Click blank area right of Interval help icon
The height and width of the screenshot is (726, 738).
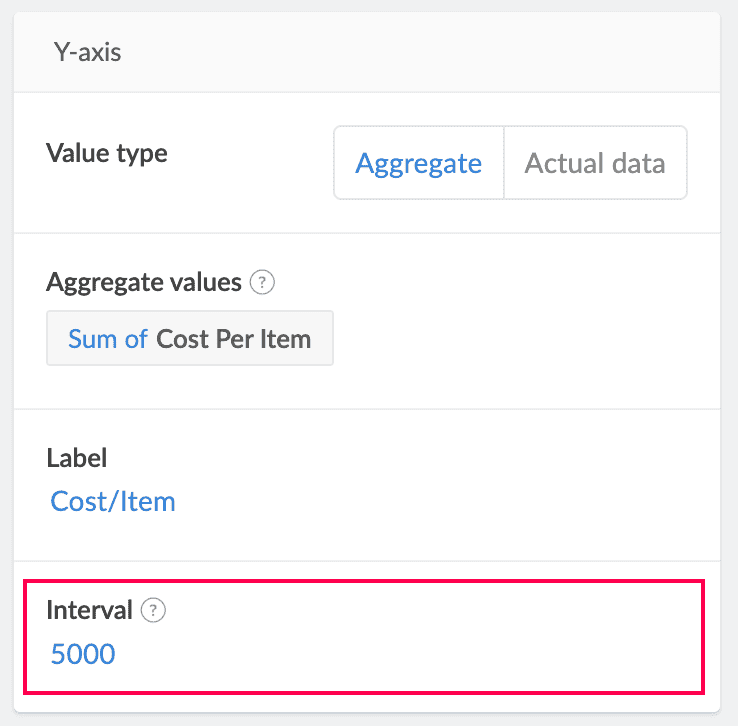[x=420, y=610]
